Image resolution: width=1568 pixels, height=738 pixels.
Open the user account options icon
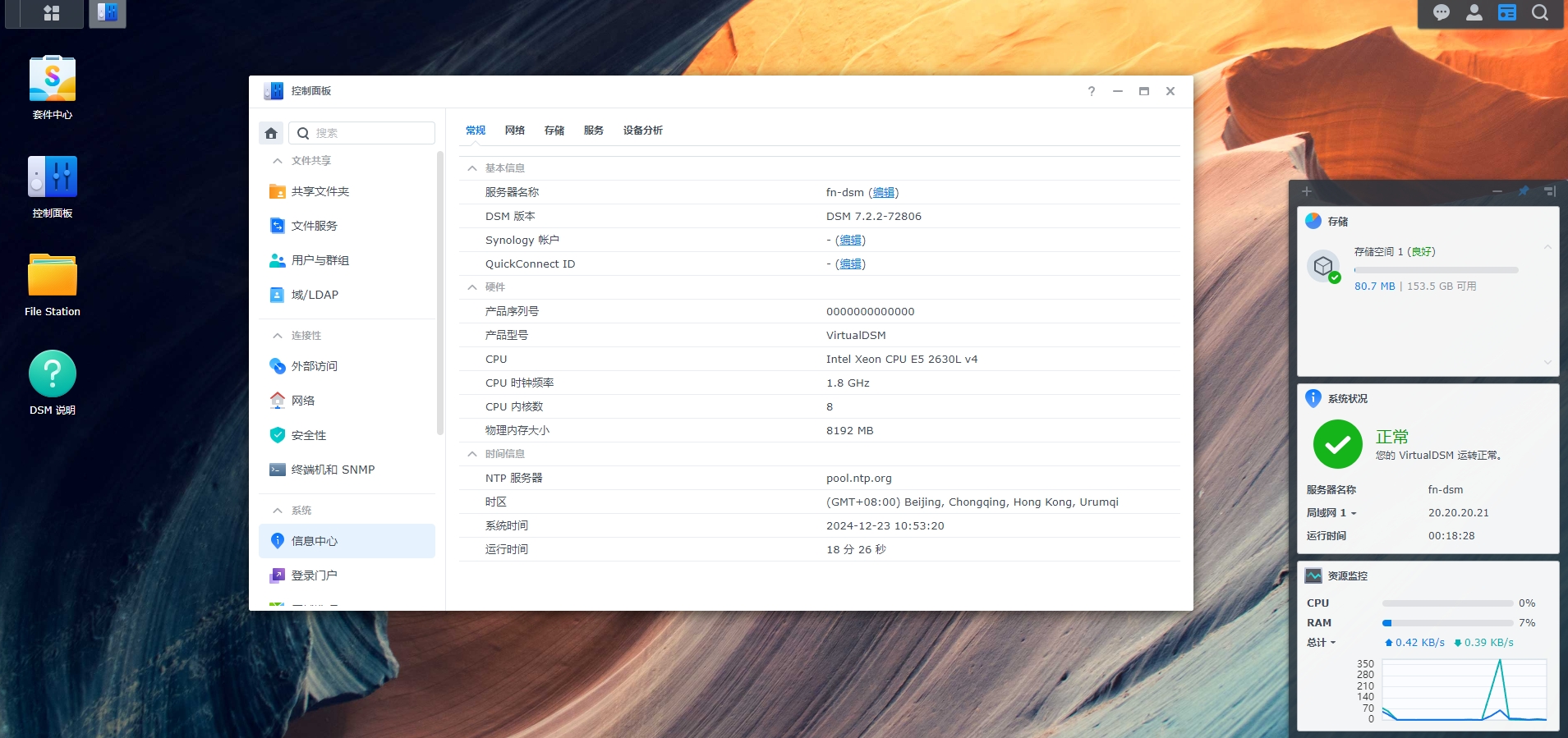click(x=1474, y=13)
